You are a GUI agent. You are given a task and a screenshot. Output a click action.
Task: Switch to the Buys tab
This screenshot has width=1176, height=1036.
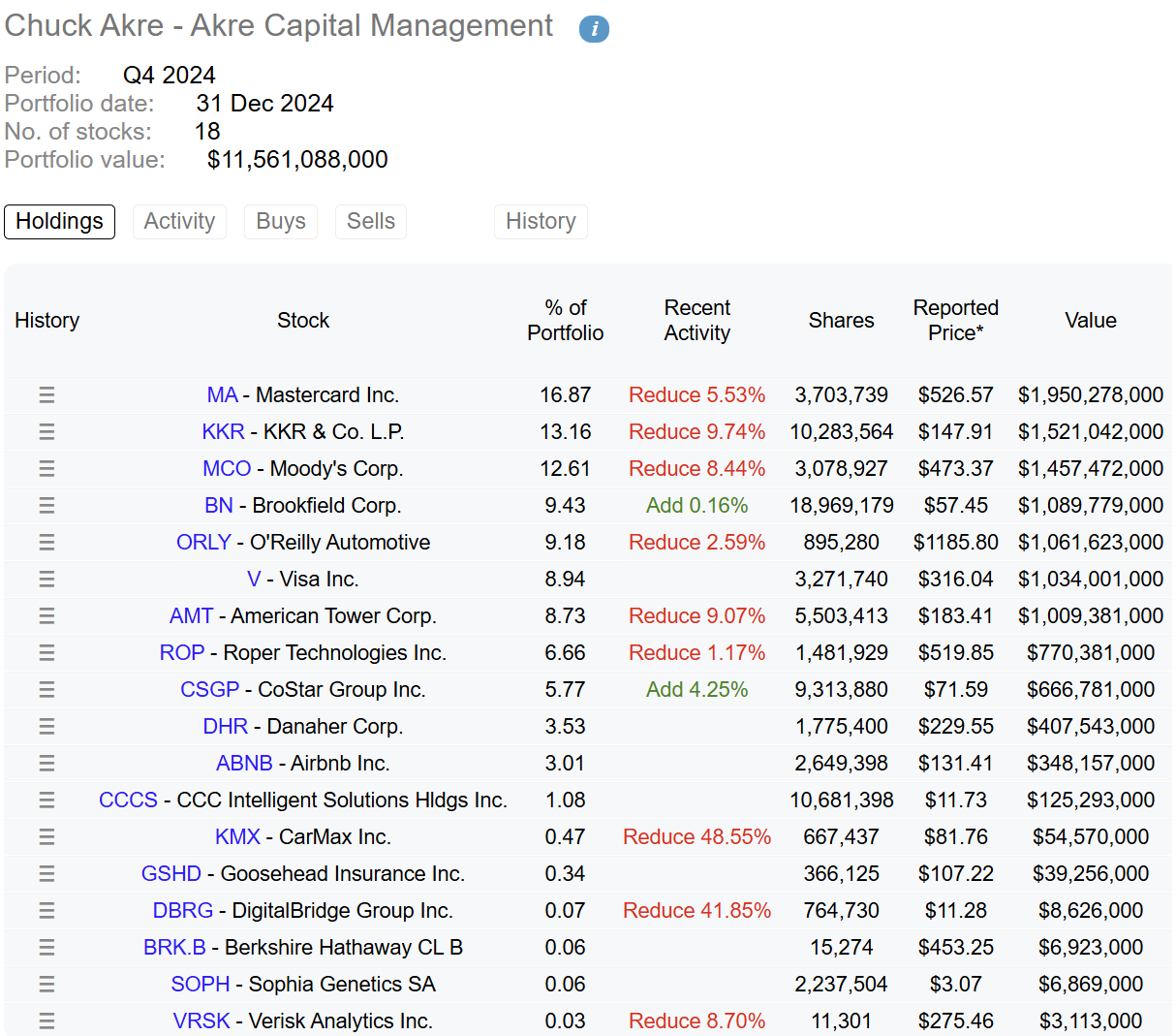click(281, 221)
